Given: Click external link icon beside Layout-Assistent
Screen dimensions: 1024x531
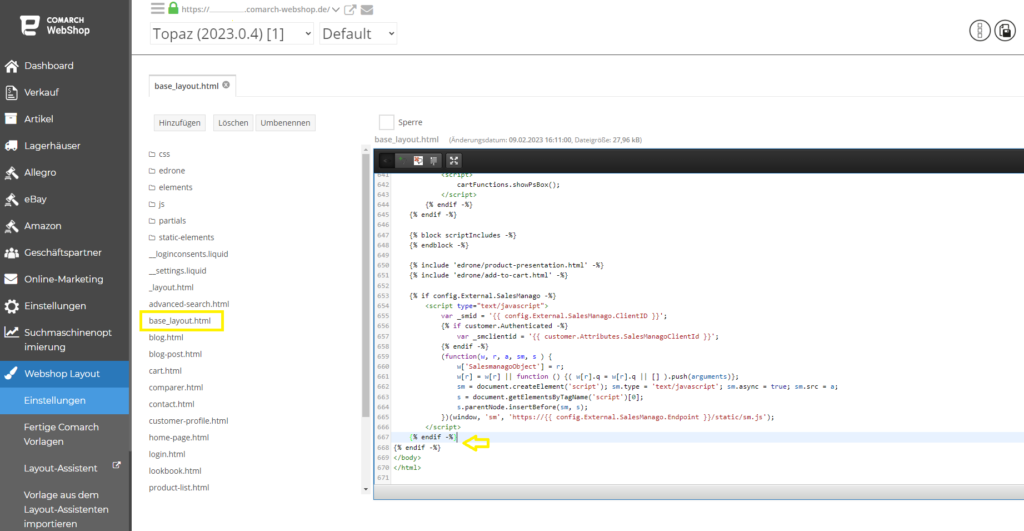Looking at the screenshot, I should tap(116, 465).
